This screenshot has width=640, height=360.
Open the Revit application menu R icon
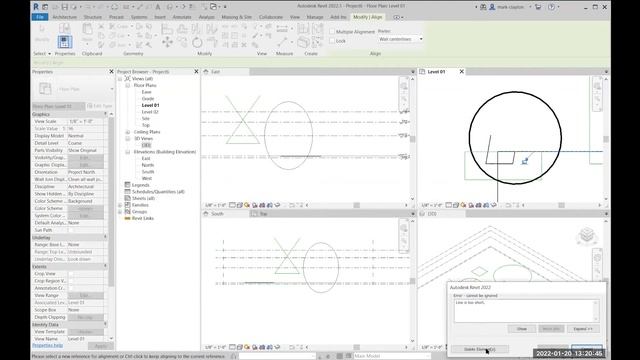pos(36,7)
